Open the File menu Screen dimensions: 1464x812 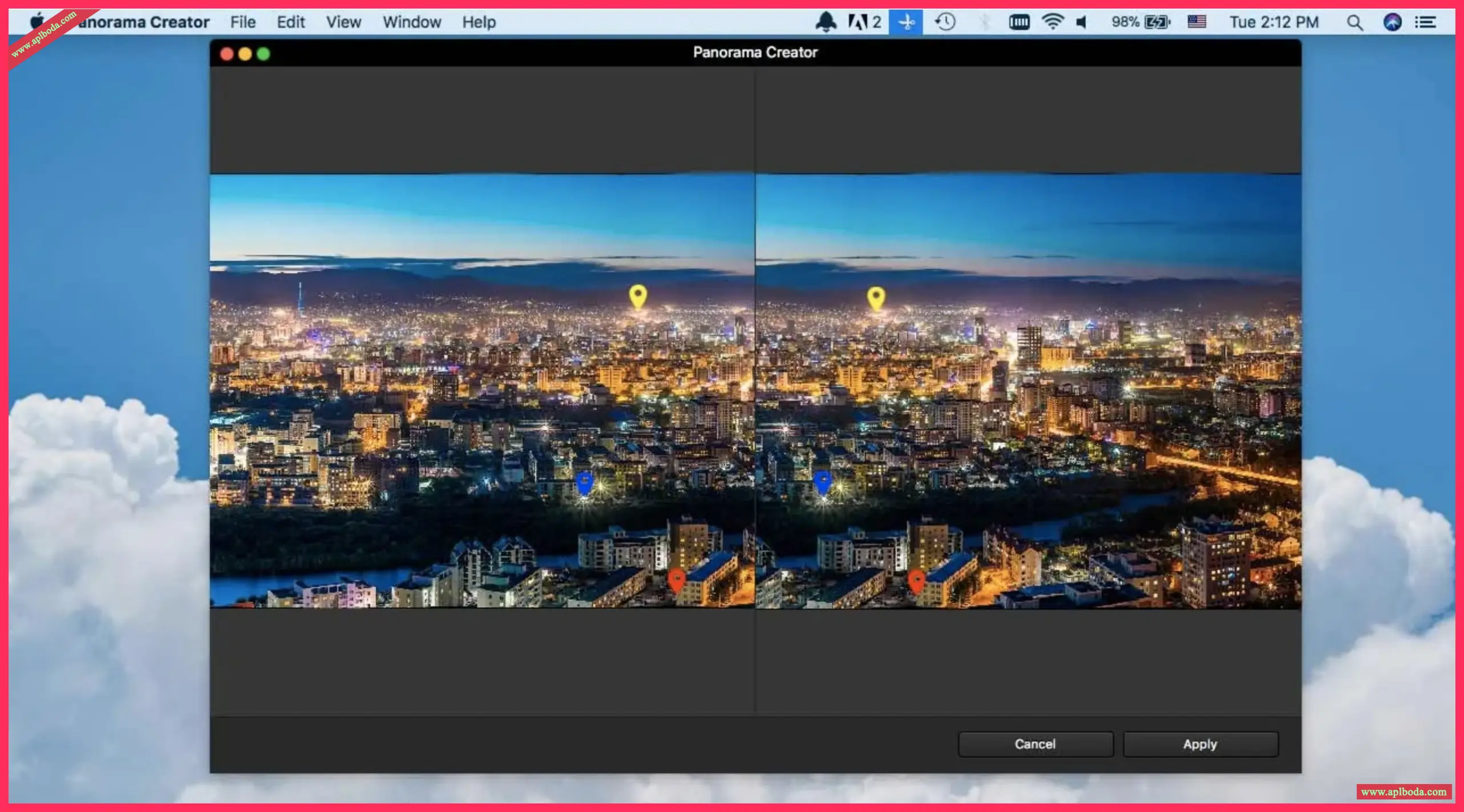tap(243, 22)
